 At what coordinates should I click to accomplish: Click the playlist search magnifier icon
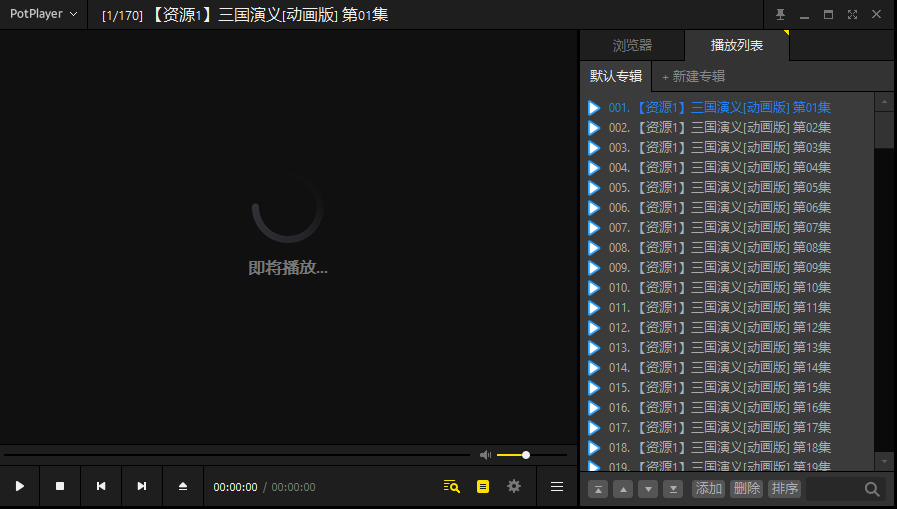click(872, 489)
